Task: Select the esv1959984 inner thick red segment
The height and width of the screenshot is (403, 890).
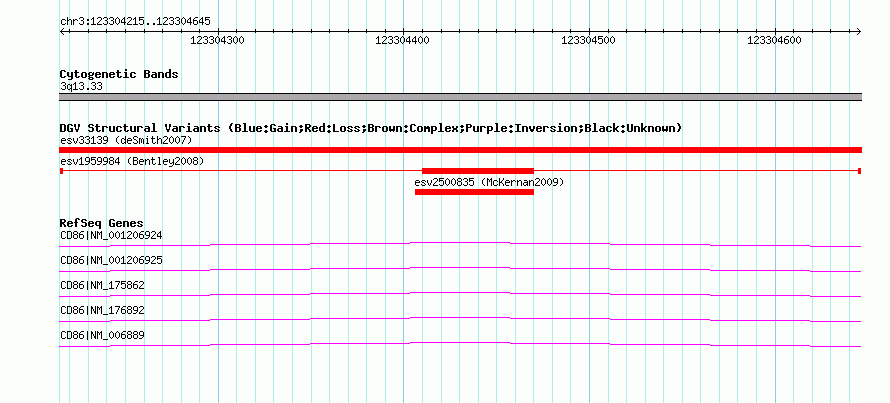Action: (478, 171)
